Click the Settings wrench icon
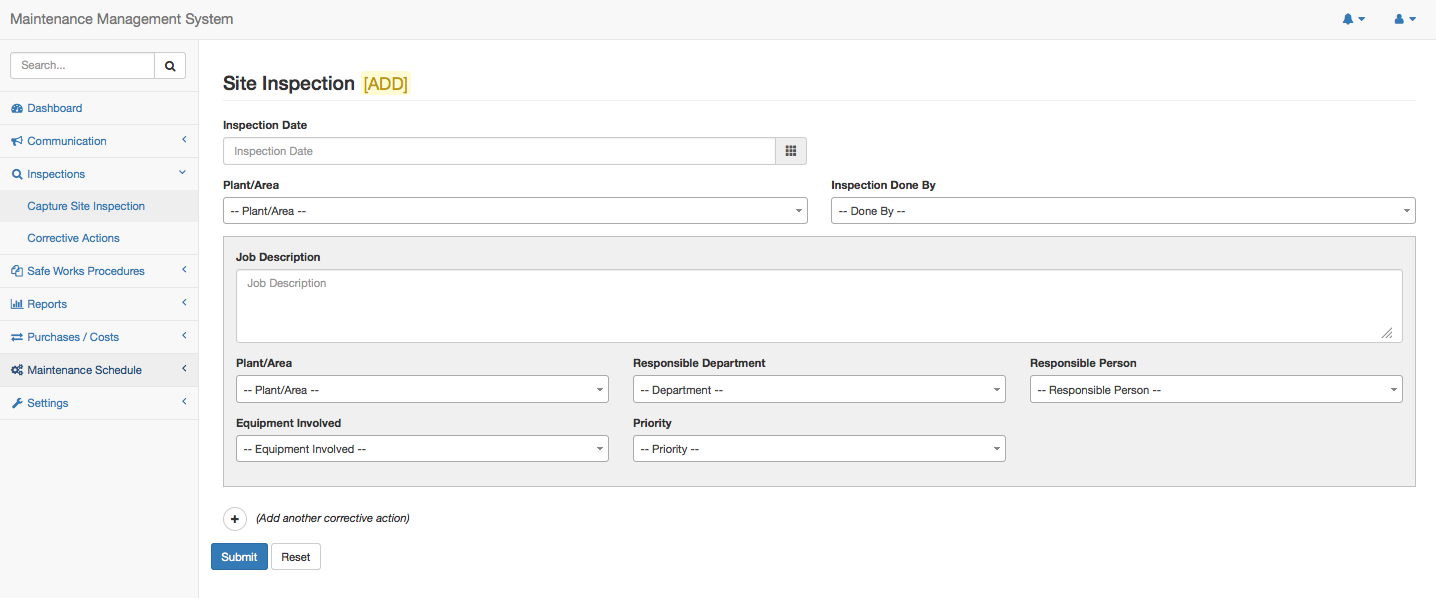The height and width of the screenshot is (598, 1436). click(17, 403)
